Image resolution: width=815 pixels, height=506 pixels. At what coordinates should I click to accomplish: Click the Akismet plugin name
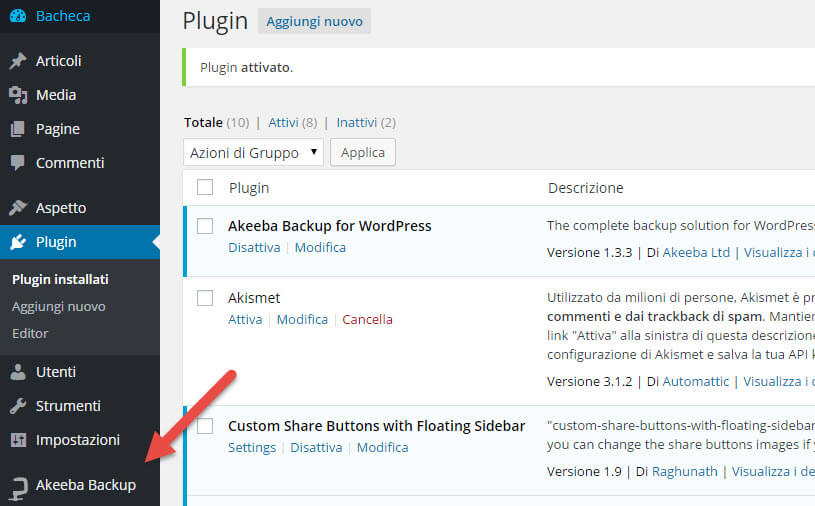coord(254,298)
